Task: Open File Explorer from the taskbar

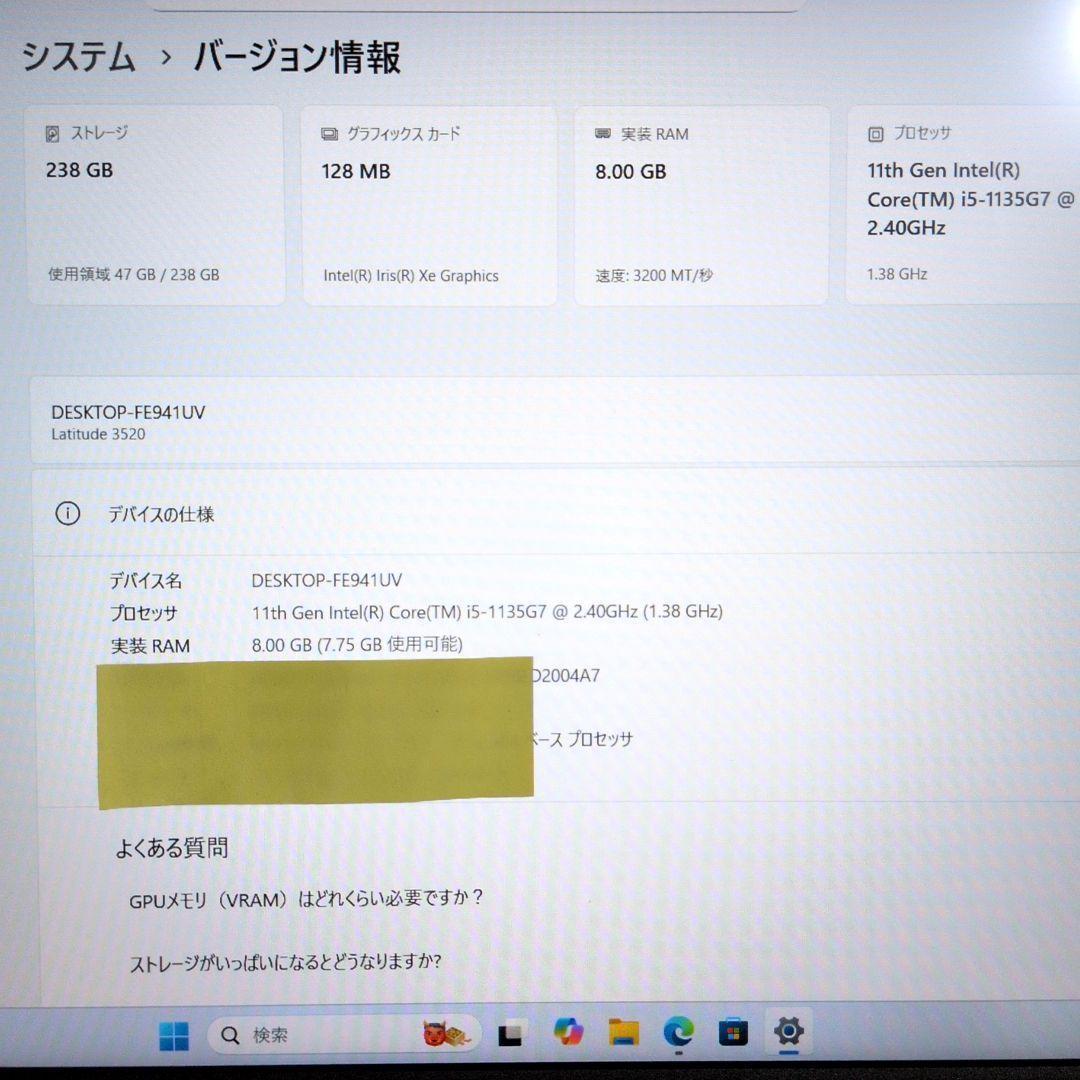Action: click(x=625, y=1032)
